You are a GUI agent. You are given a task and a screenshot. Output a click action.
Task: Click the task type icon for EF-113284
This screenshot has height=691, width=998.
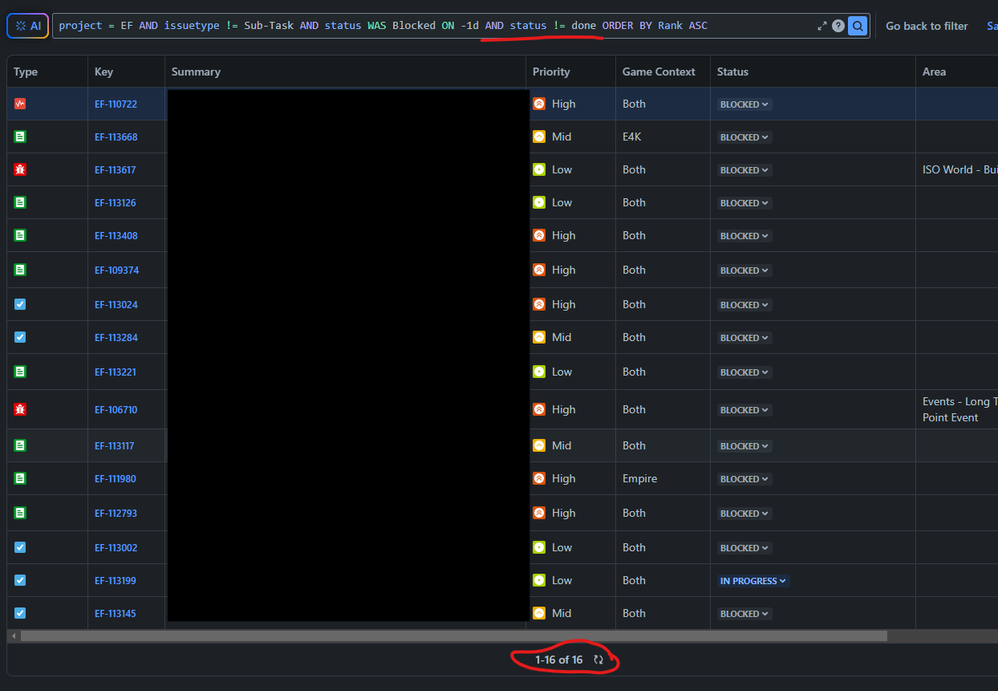tap(20, 337)
